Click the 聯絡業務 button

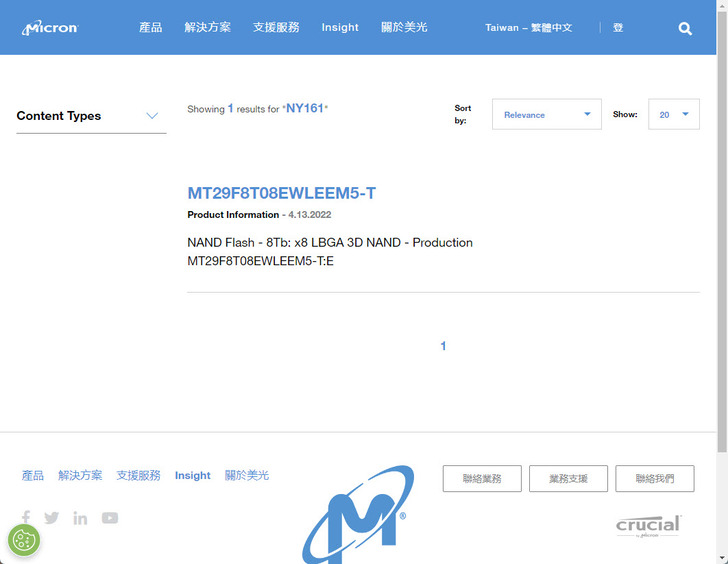pos(482,479)
